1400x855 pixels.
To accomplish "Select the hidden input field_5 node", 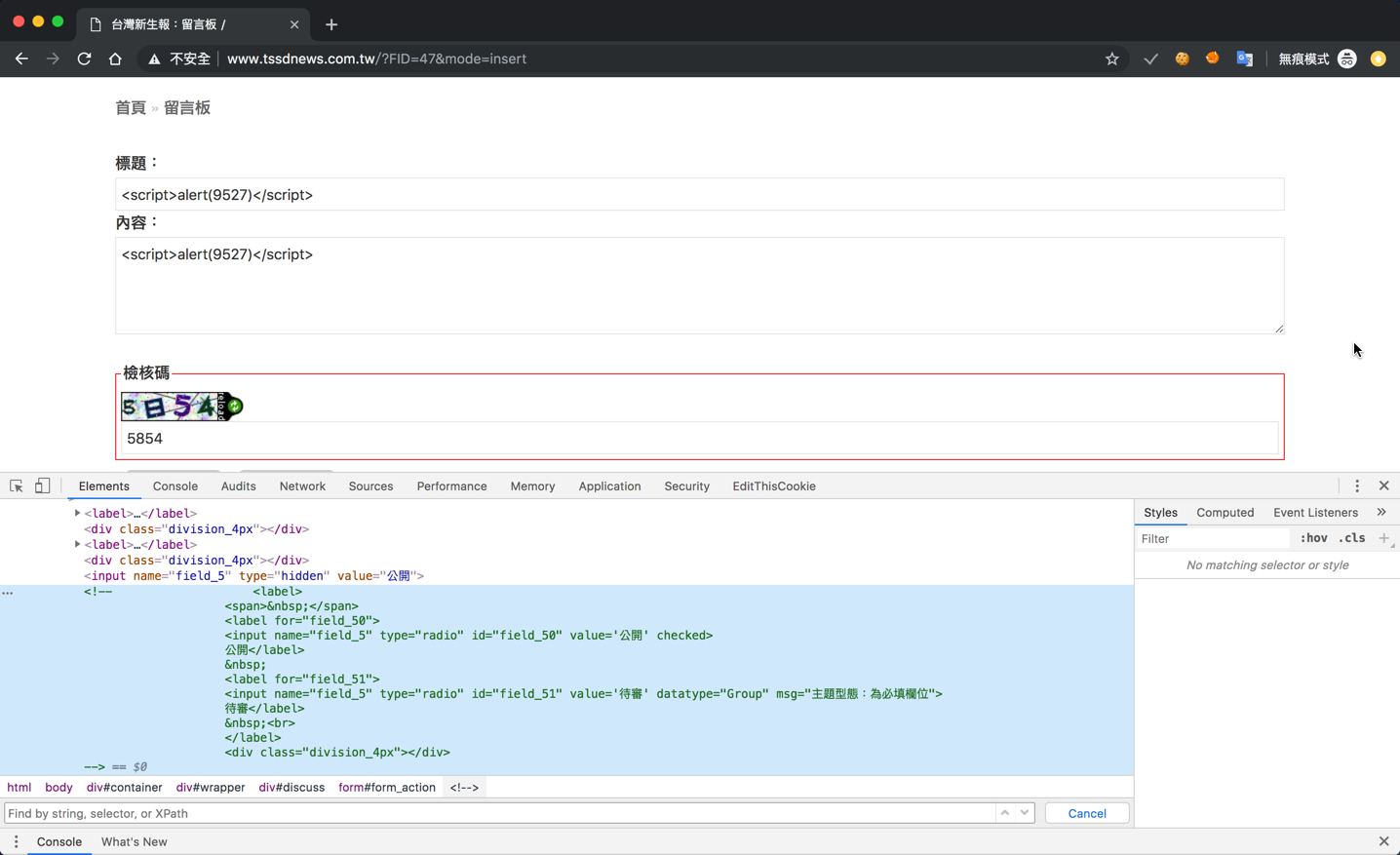I will (x=253, y=576).
